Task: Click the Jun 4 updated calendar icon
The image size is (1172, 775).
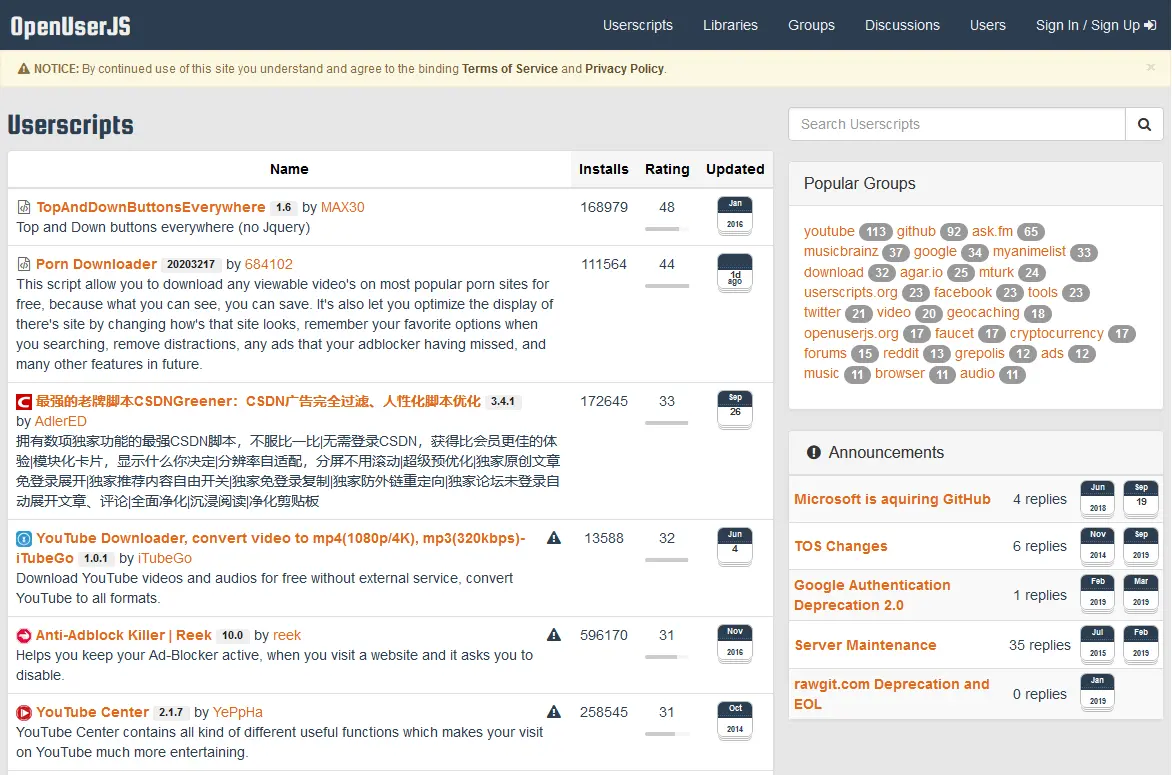Action: 735,546
